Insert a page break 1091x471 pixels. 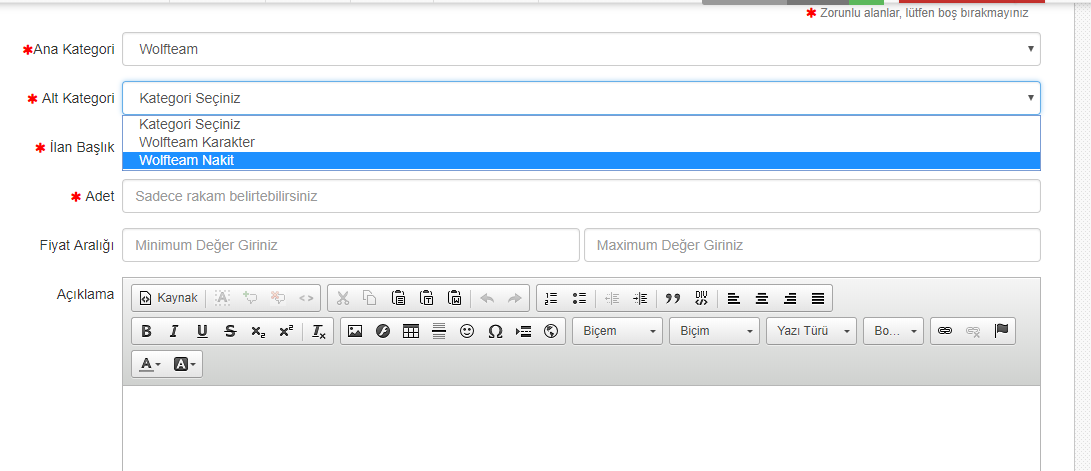tap(523, 331)
